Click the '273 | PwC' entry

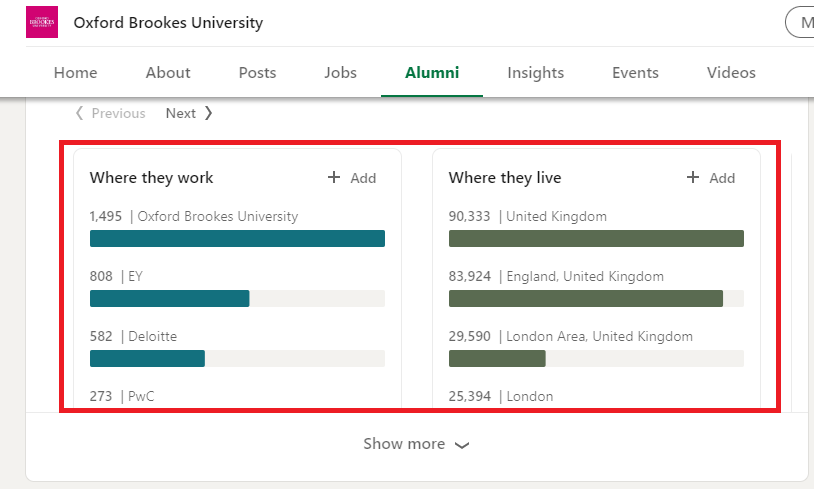(122, 397)
